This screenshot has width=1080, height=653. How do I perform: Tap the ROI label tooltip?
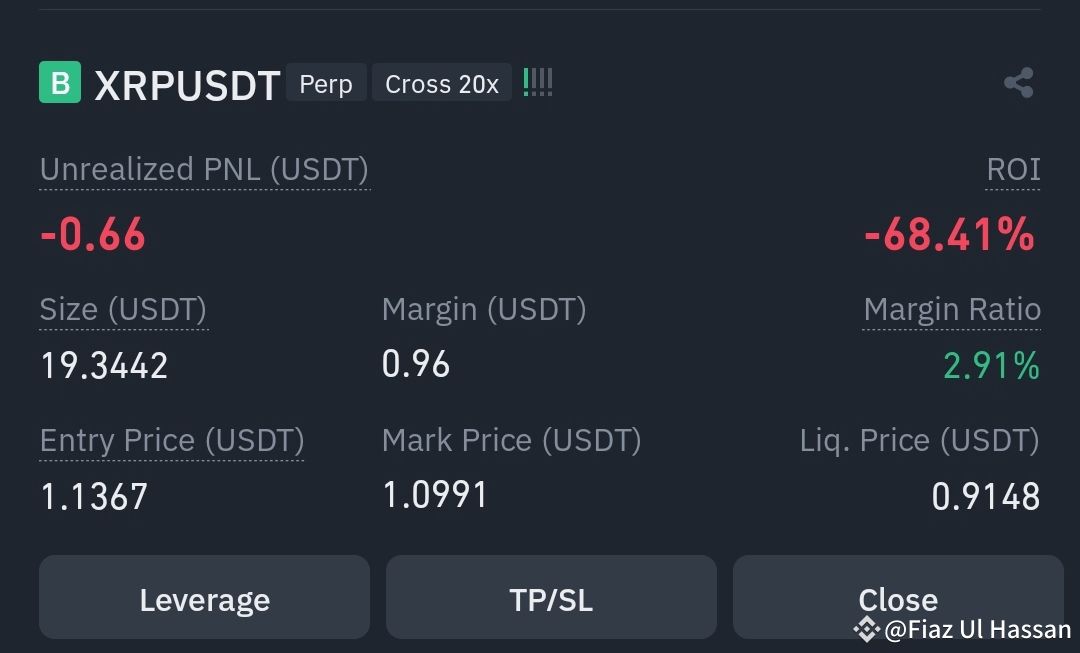point(1012,170)
